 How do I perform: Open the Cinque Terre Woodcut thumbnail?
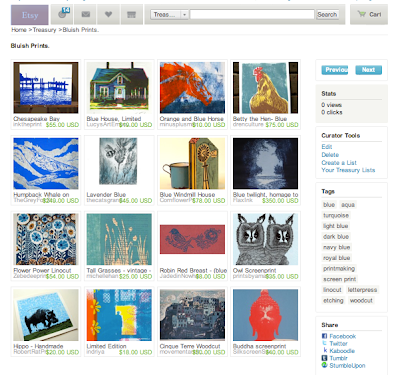[x=192, y=315]
